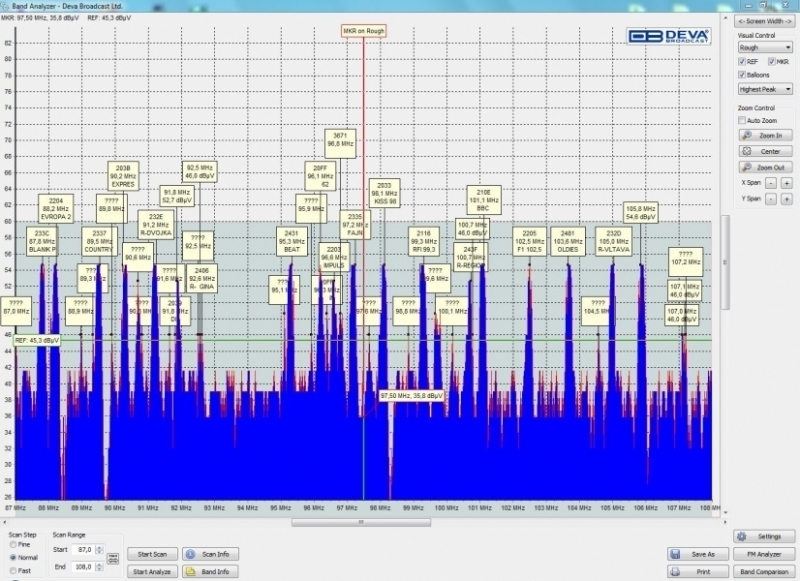Click the Band Analyzer app icon in title bar
The width and height of the screenshot is (800, 581).
tap(5, 6)
